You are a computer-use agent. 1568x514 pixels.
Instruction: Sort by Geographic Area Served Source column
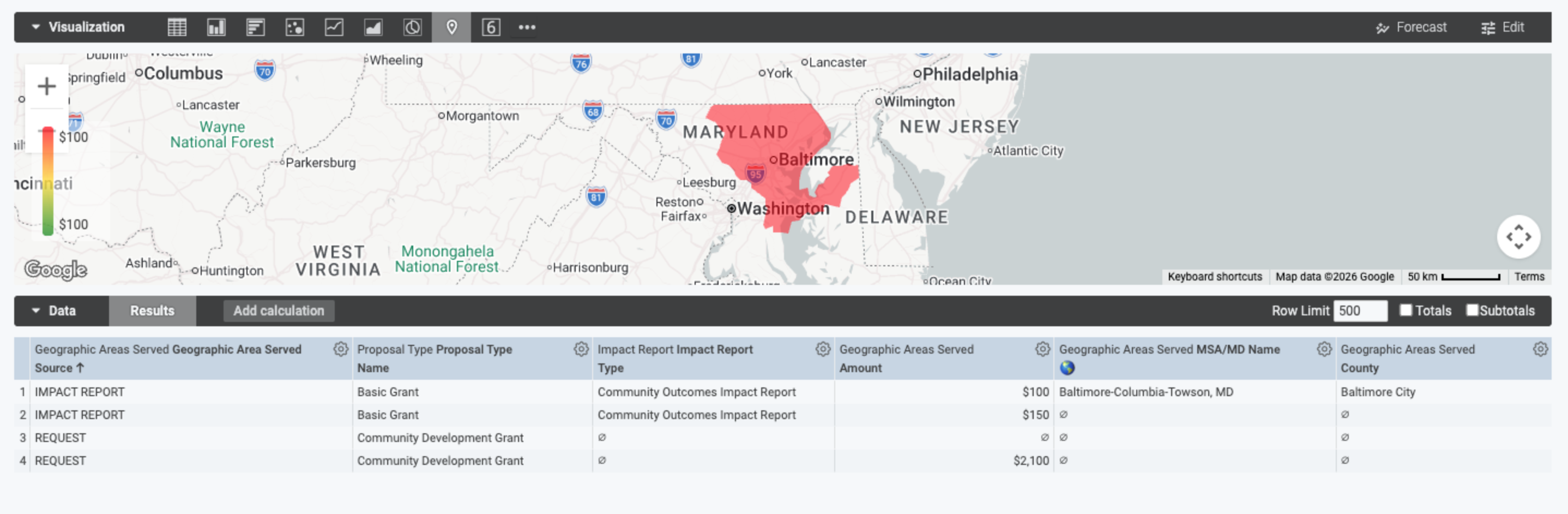[x=168, y=358]
